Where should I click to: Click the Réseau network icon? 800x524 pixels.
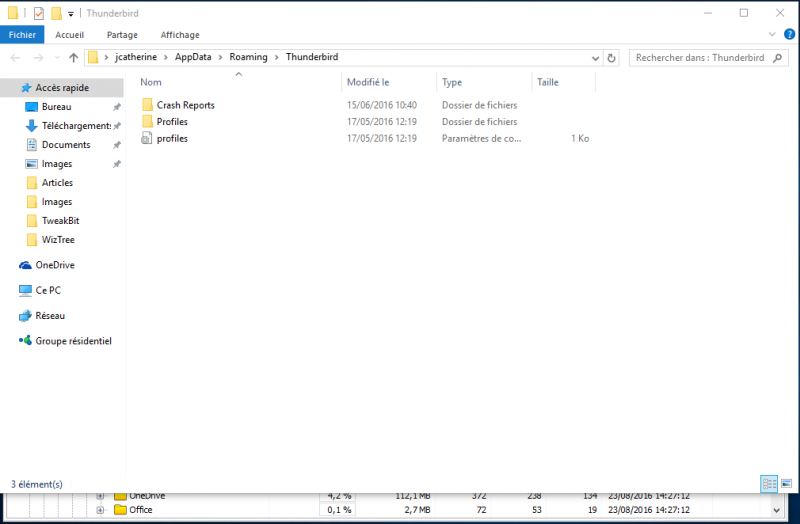click(25, 316)
